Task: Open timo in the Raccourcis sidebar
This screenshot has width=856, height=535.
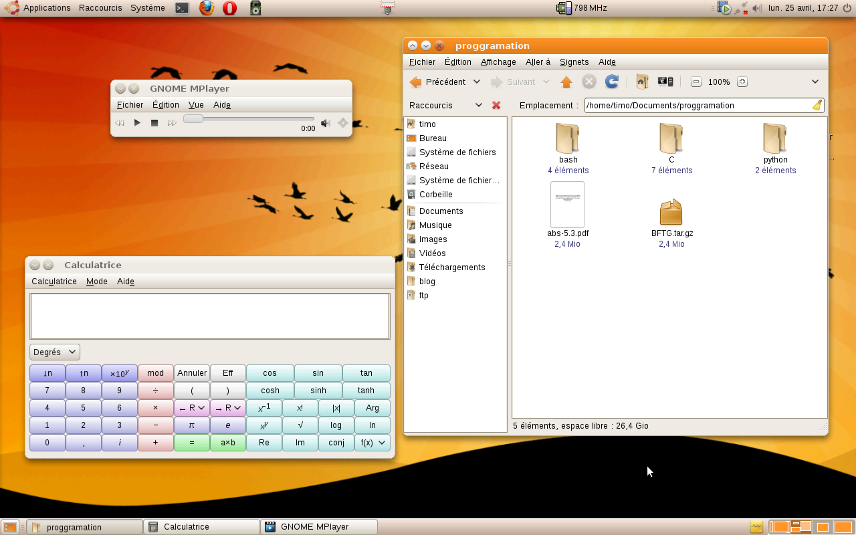Action: click(x=427, y=124)
